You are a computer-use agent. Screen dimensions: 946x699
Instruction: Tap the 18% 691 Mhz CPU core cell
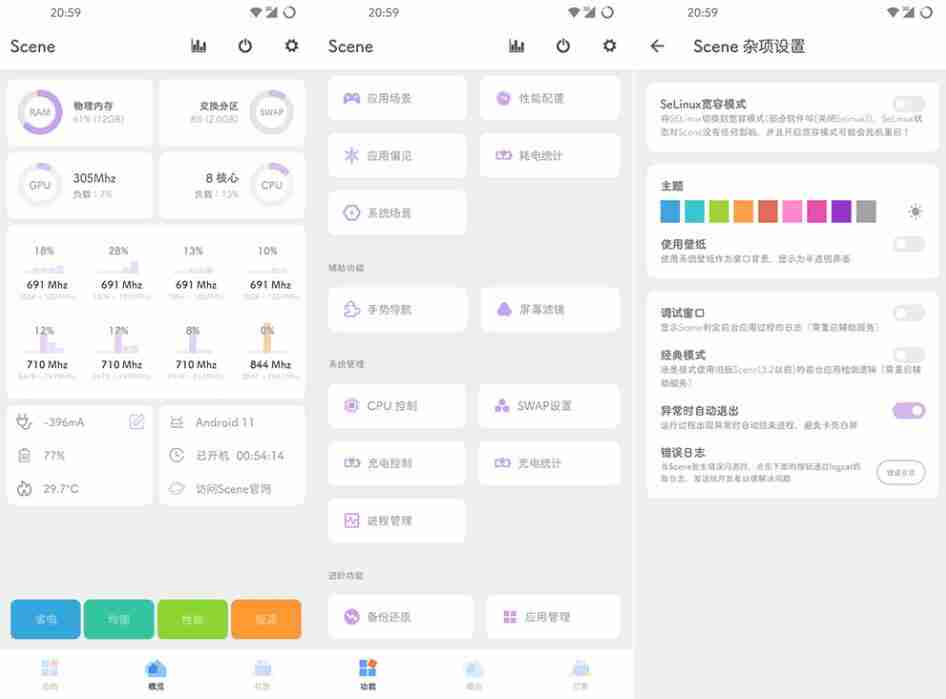[x=47, y=273]
